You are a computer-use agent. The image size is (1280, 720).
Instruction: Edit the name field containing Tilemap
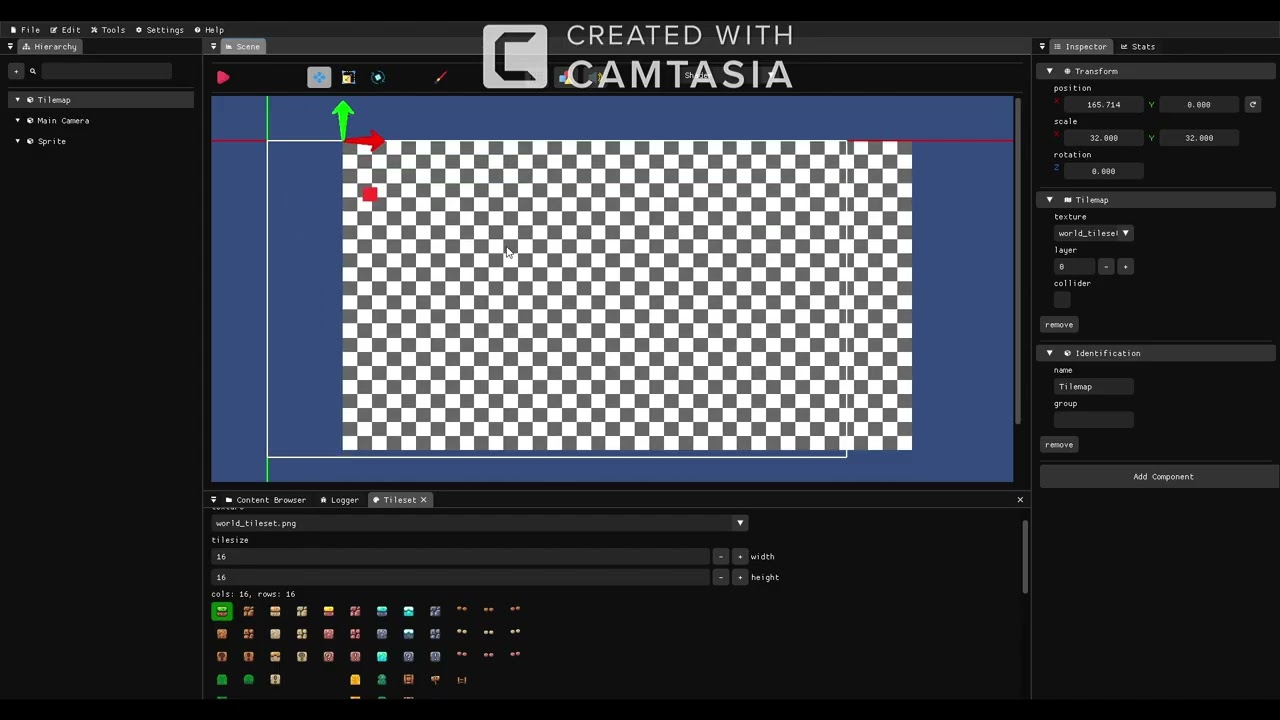tap(1094, 387)
